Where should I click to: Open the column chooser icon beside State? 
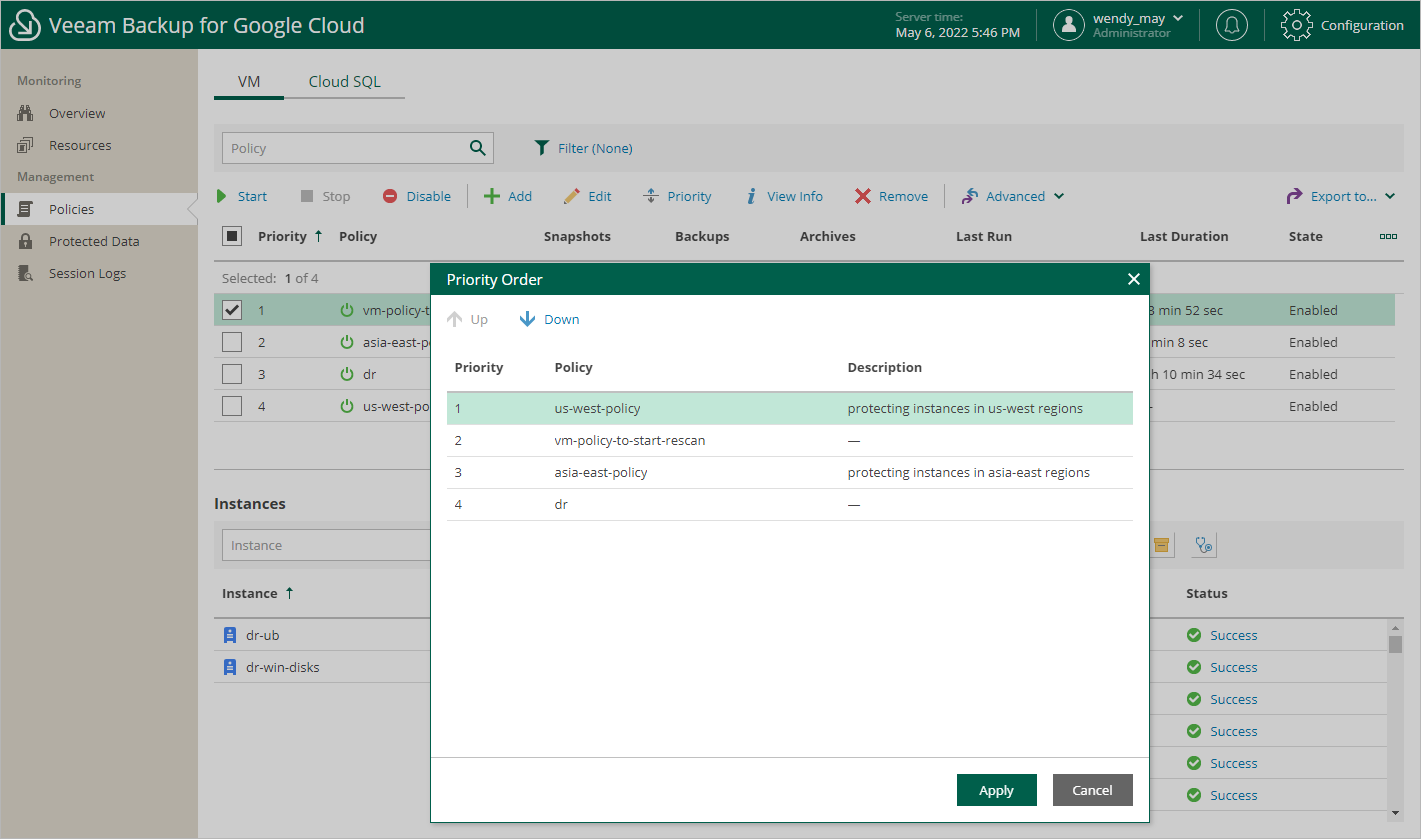[x=1388, y=236]
